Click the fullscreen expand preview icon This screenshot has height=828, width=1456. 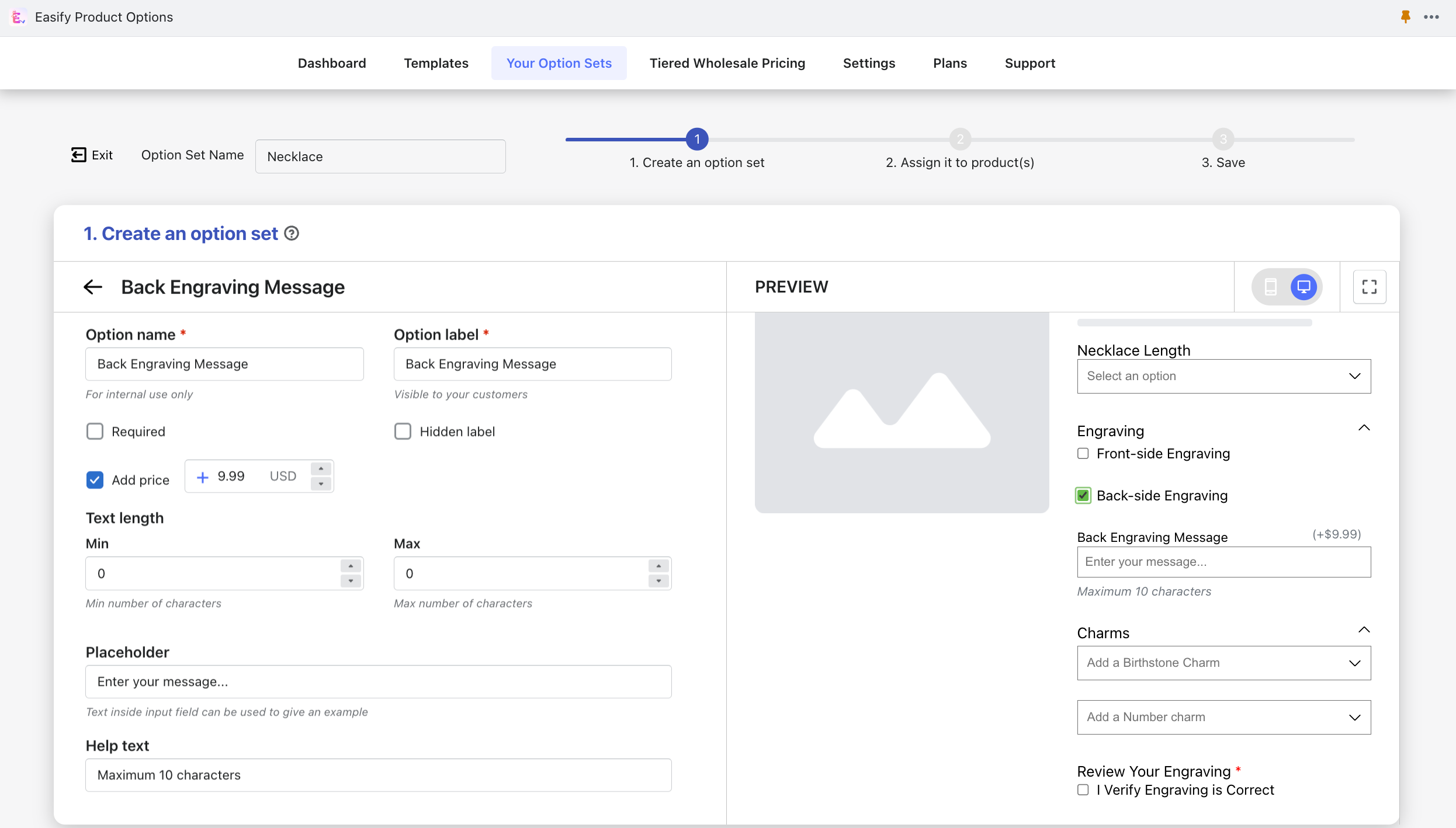(x=1369, y=287)
